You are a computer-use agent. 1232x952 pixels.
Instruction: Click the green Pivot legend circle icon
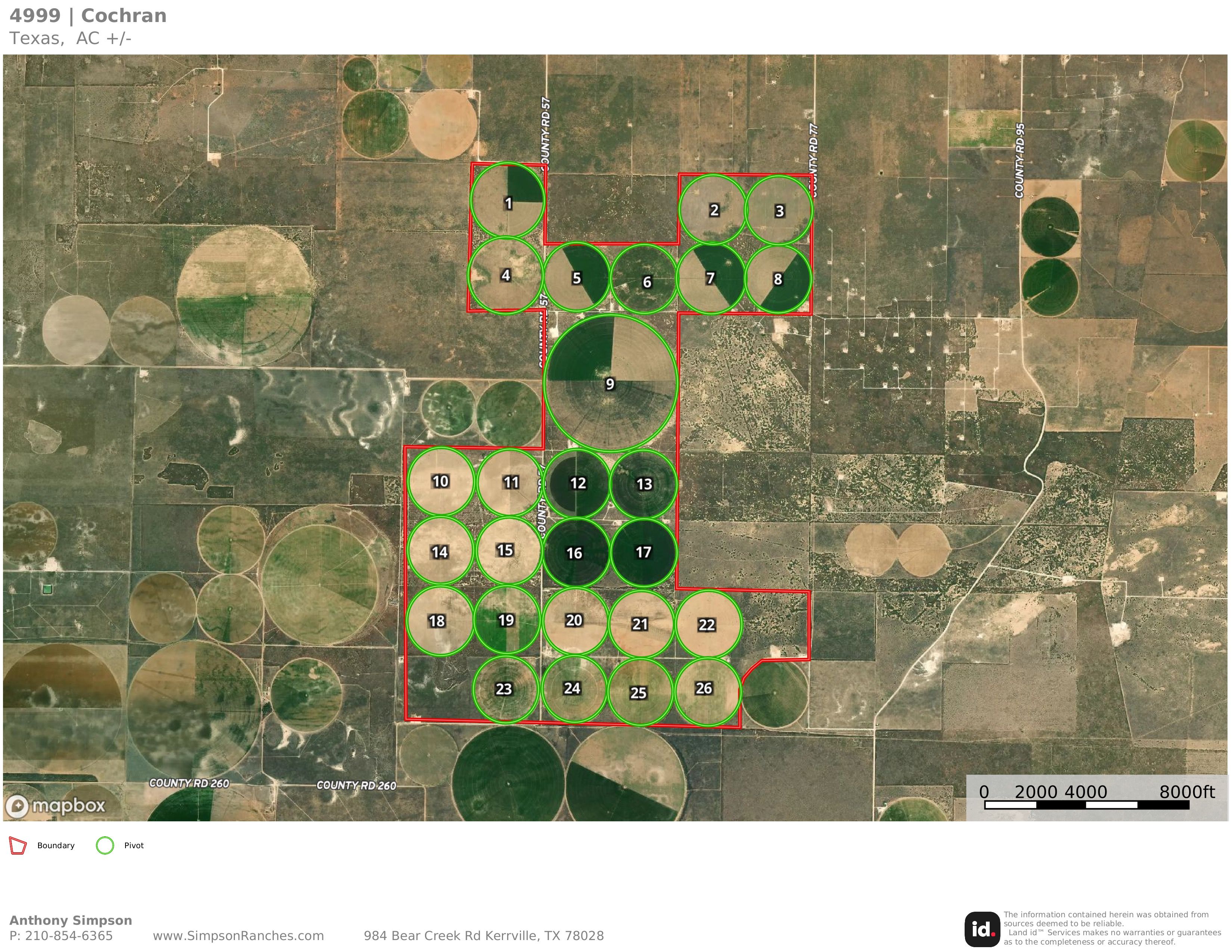click(x=105, y=845)
